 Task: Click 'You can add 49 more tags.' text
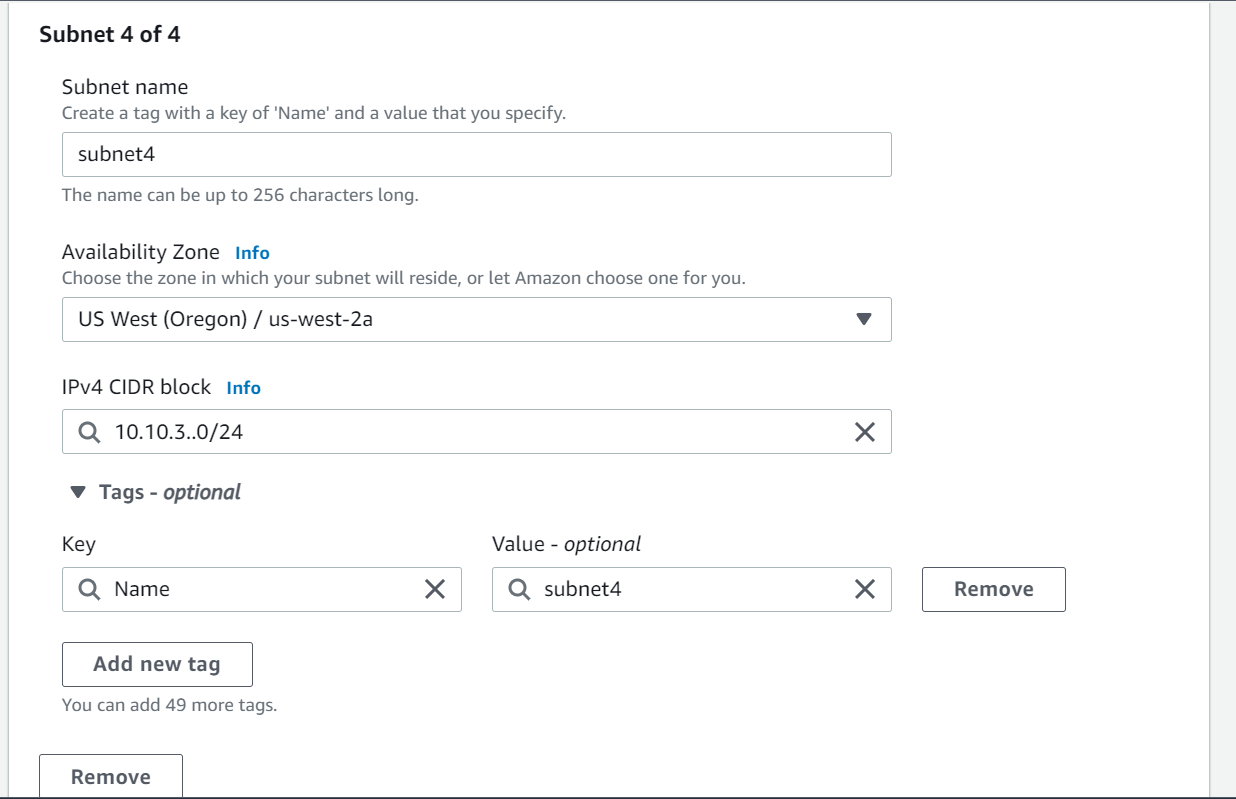click(x=170, y=705)
